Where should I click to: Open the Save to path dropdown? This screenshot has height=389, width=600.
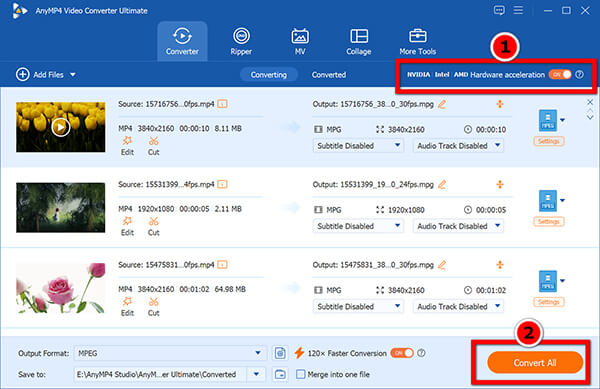(256, 374)
